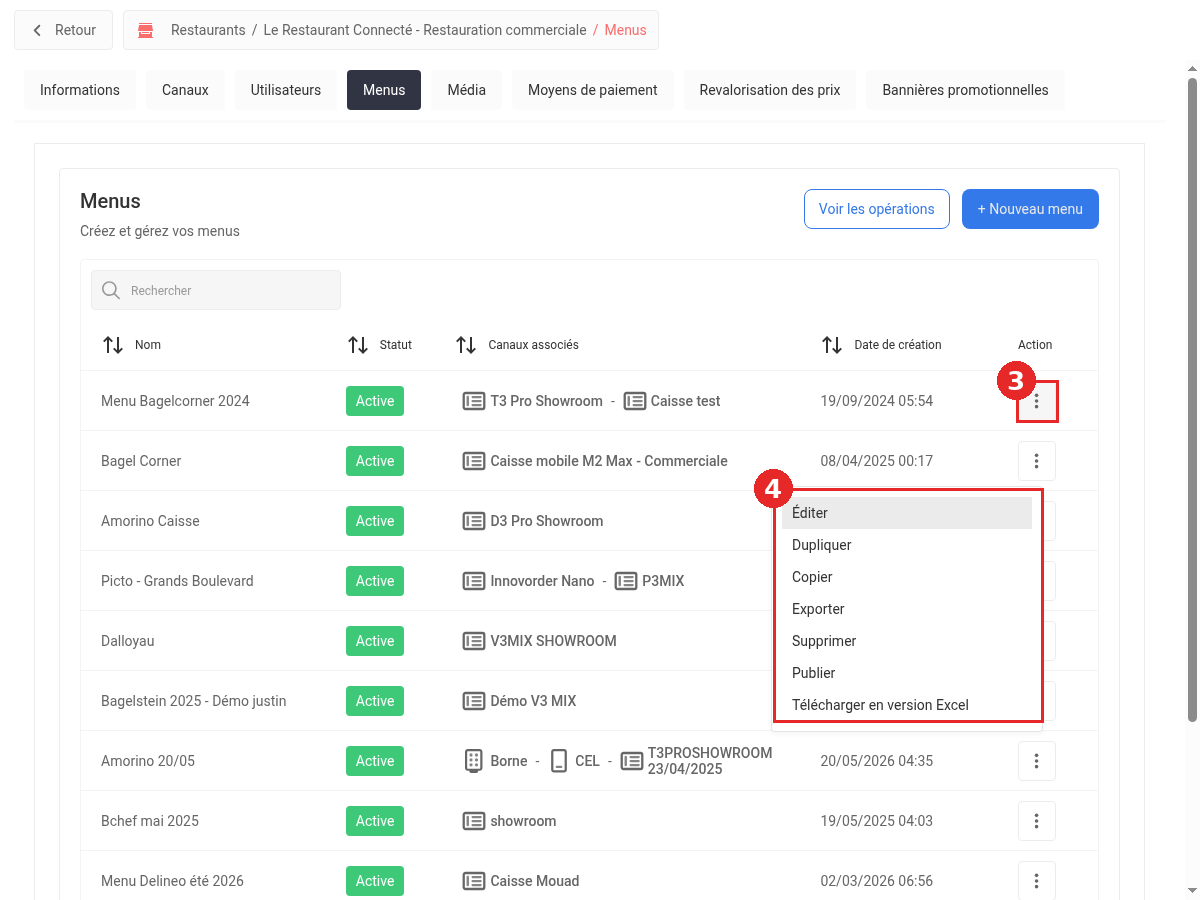The width and height of the screenshot is (1200, 900).
Task: Focus the Rechercher search field
Action: 216,290
